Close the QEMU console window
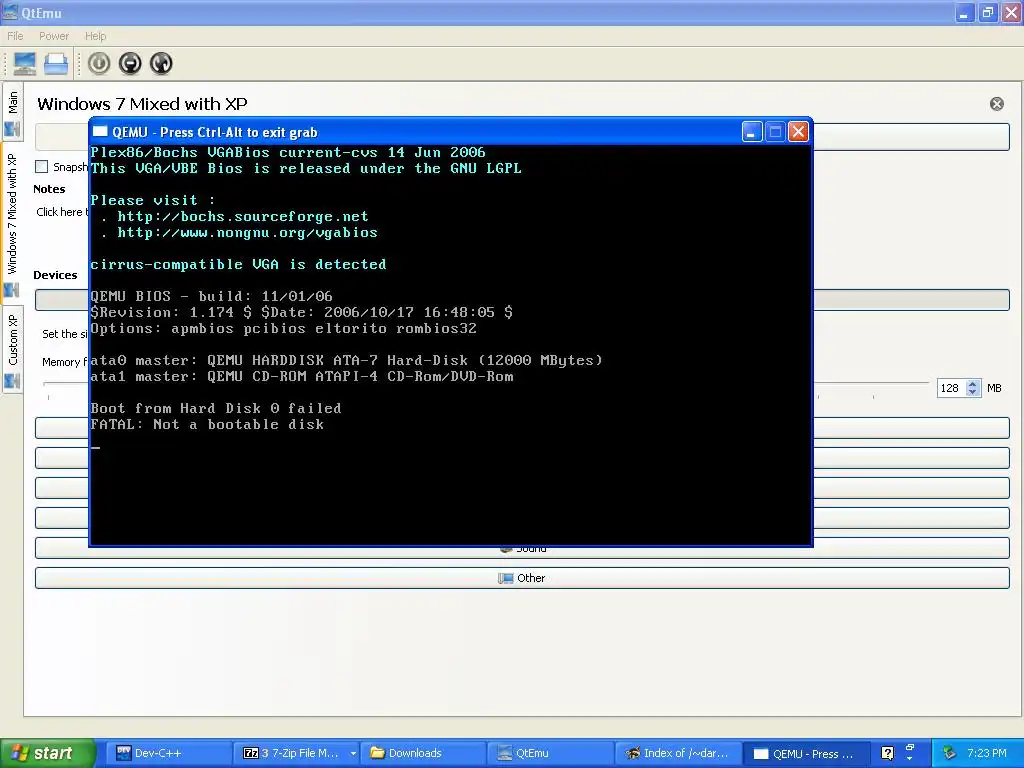The height and width of the screenshot is (768, 1024). [x=798, y=133]
